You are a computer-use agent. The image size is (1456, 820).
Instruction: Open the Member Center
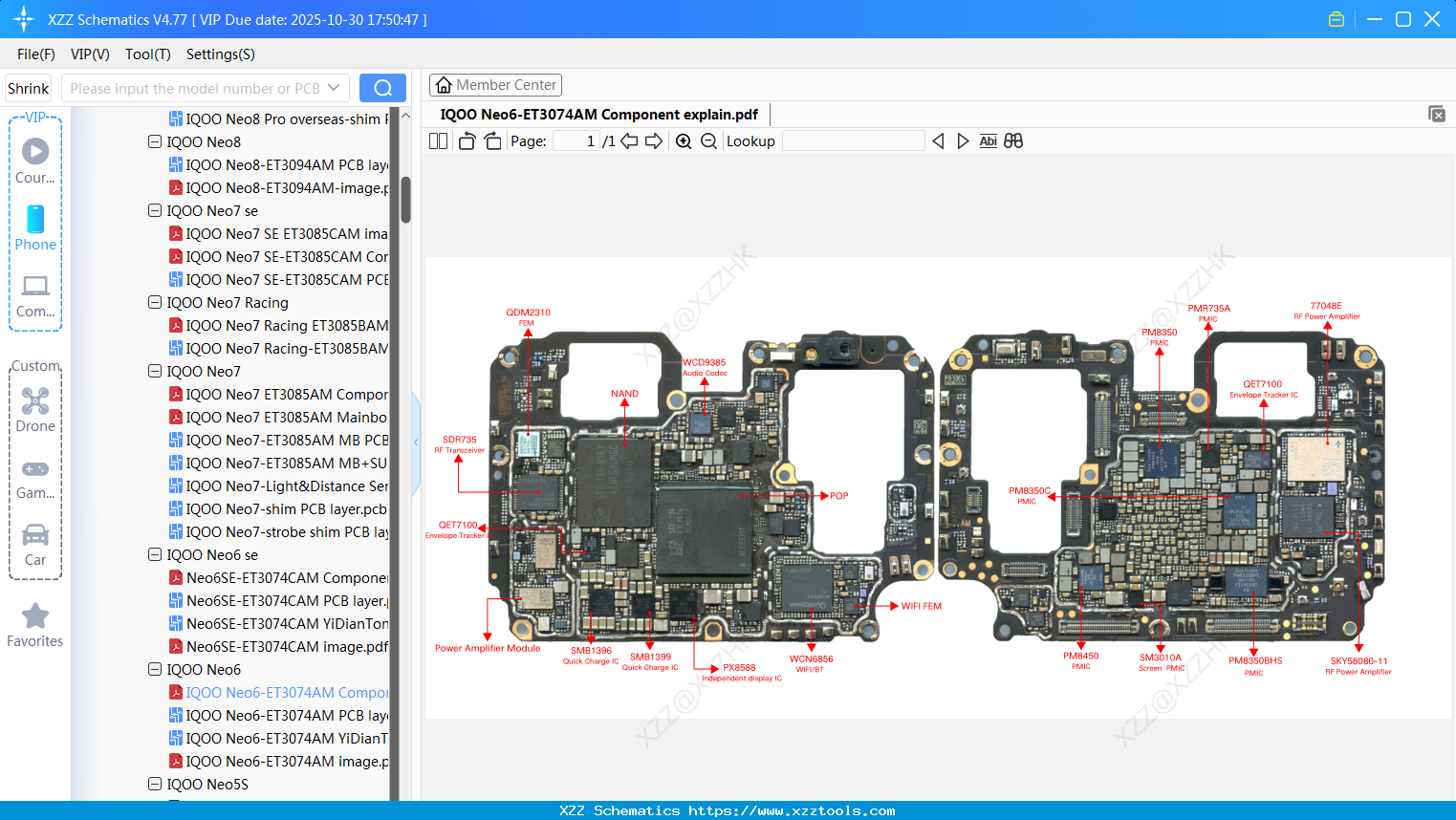(x=495, y=84)
